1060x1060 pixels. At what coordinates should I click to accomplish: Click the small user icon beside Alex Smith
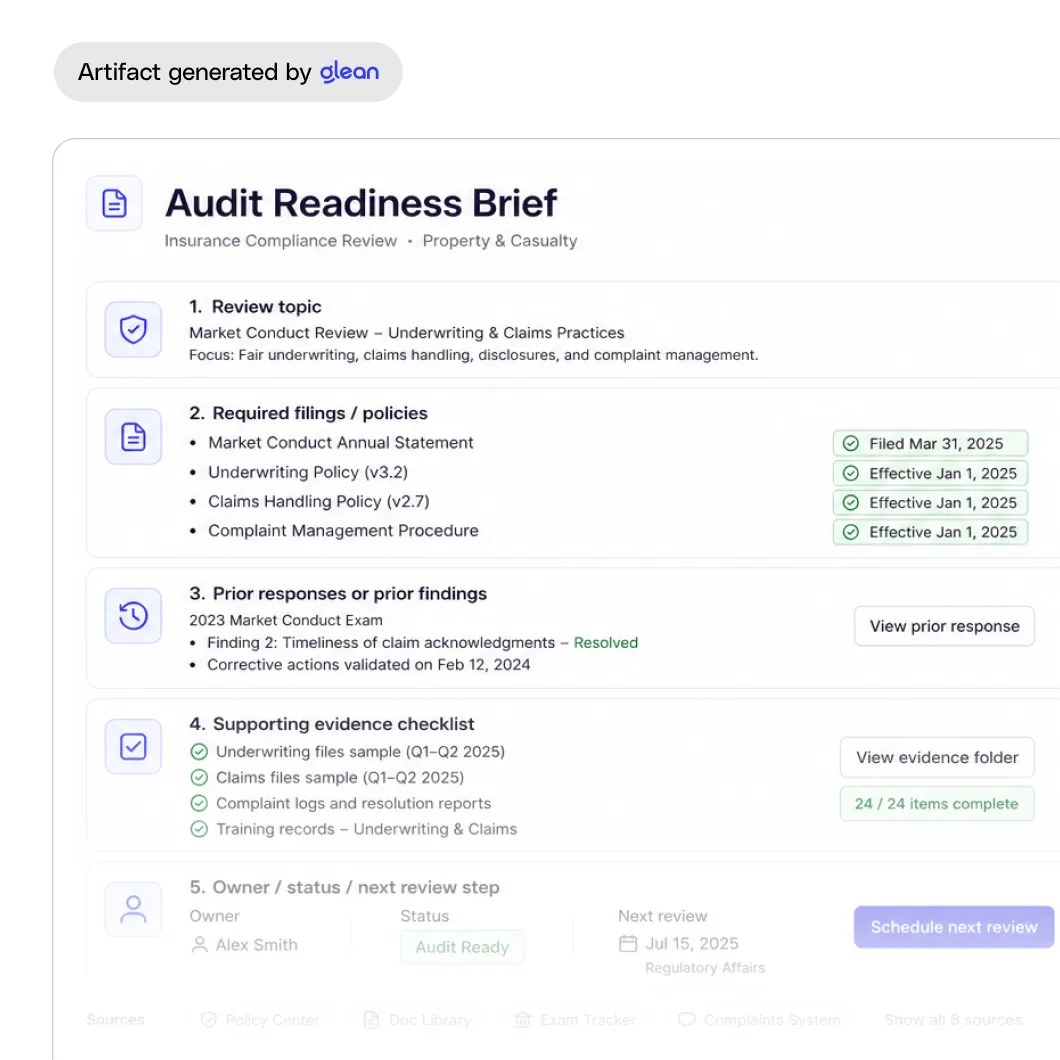point(199,944)
